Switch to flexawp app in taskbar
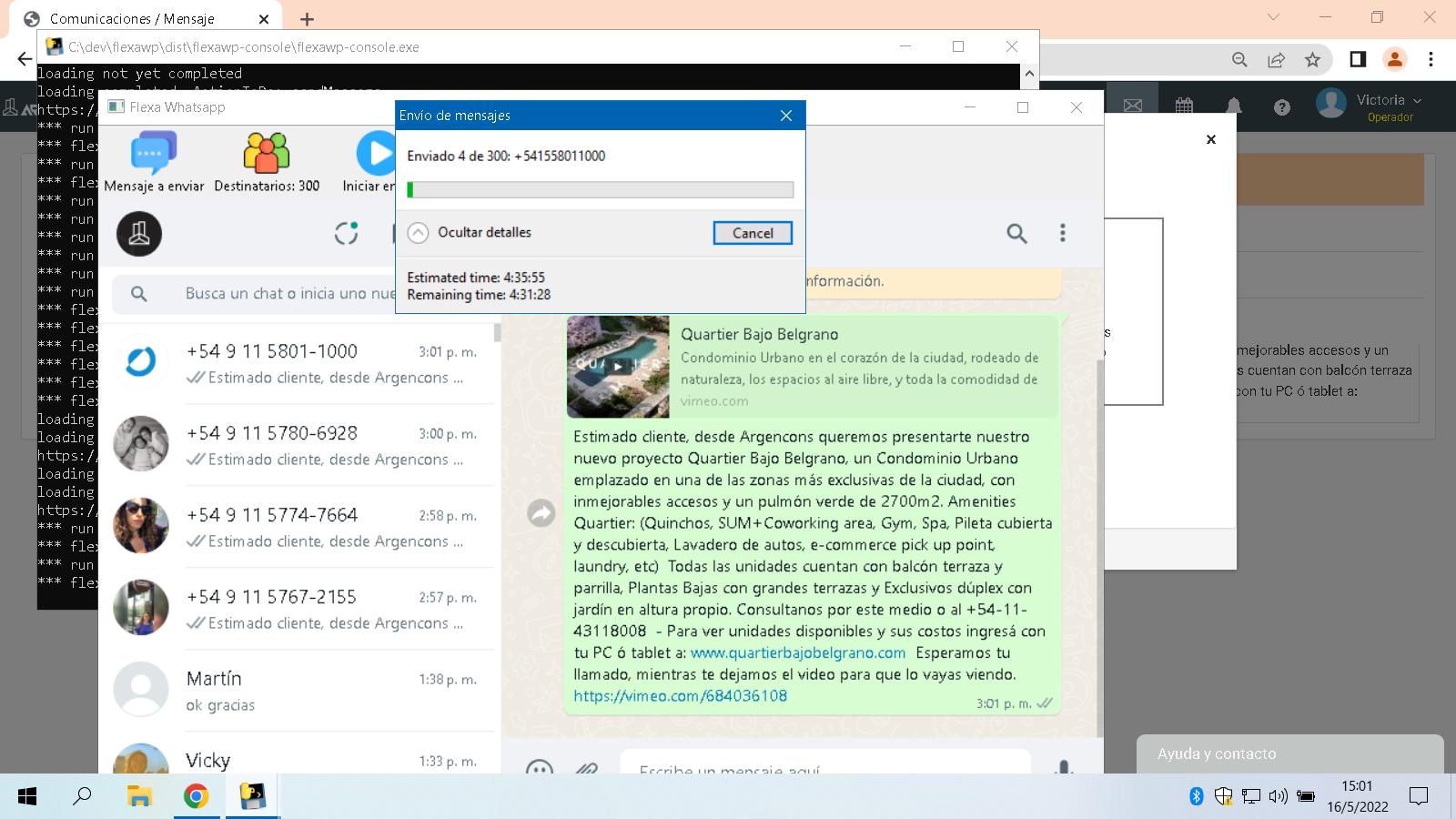The height and width of the screenshot is (819, 1456). (x=252, y=797)
